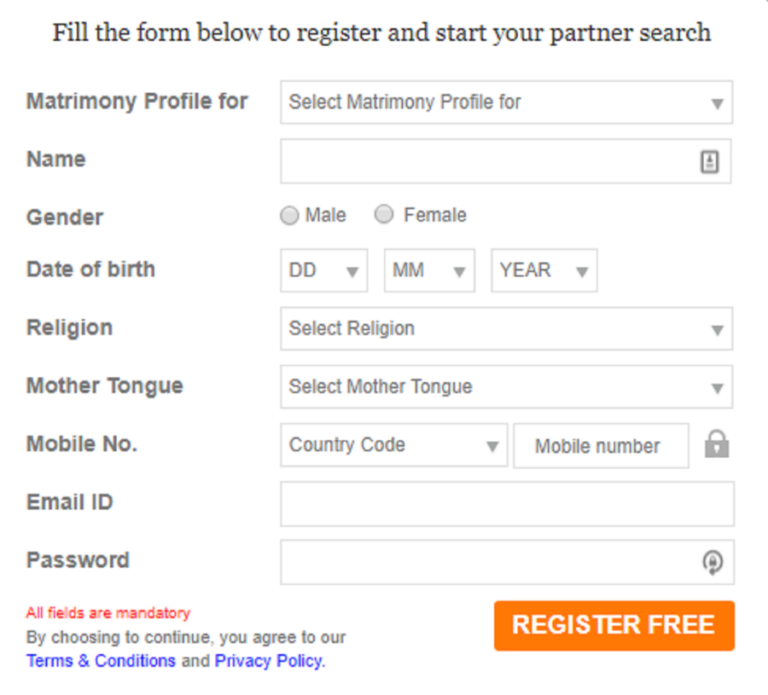Click the Gender label
Image resolution: width=768 pixels, height=695 pixels.
pyautogui.click(x=65, y=217)
